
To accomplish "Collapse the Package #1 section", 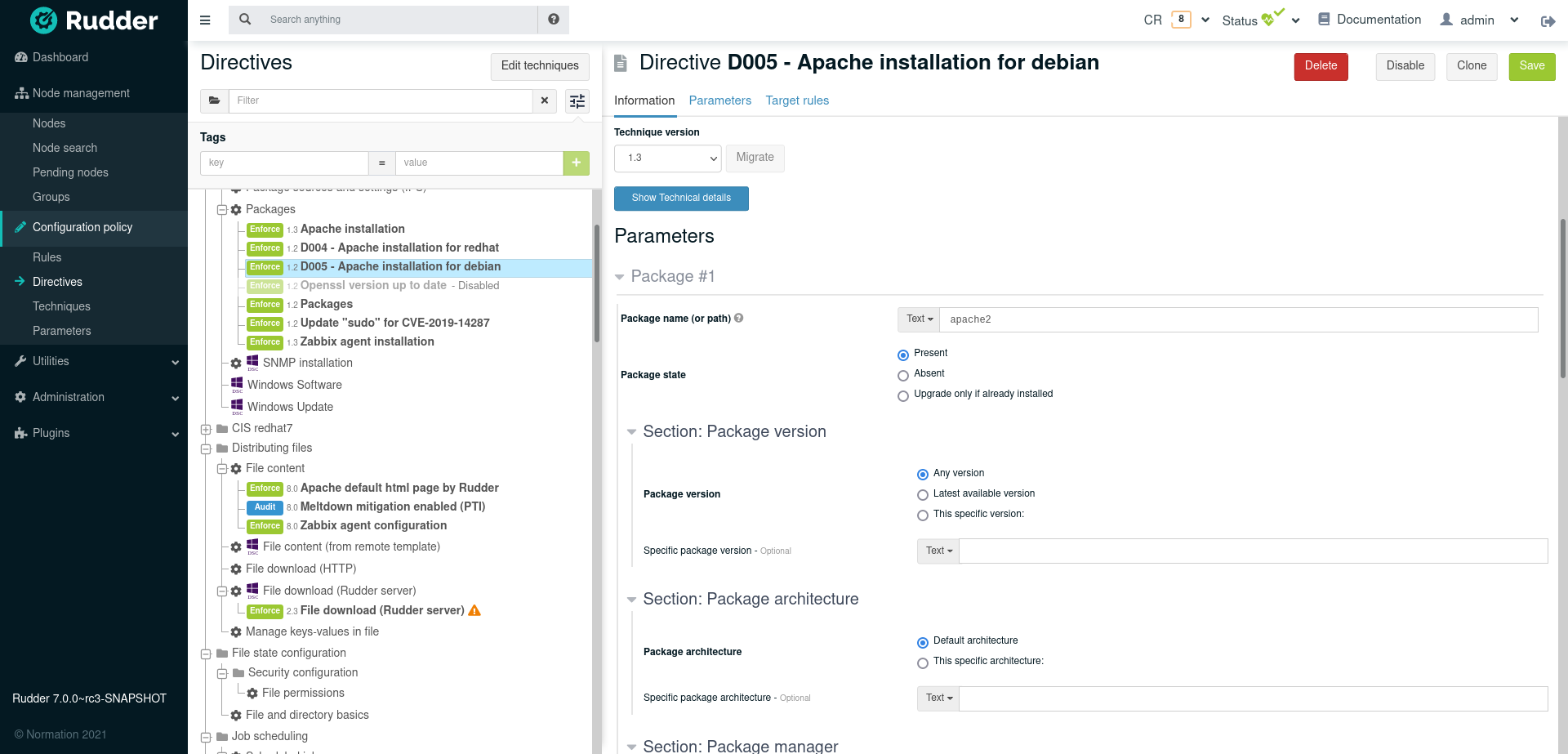I will (620, 277).
